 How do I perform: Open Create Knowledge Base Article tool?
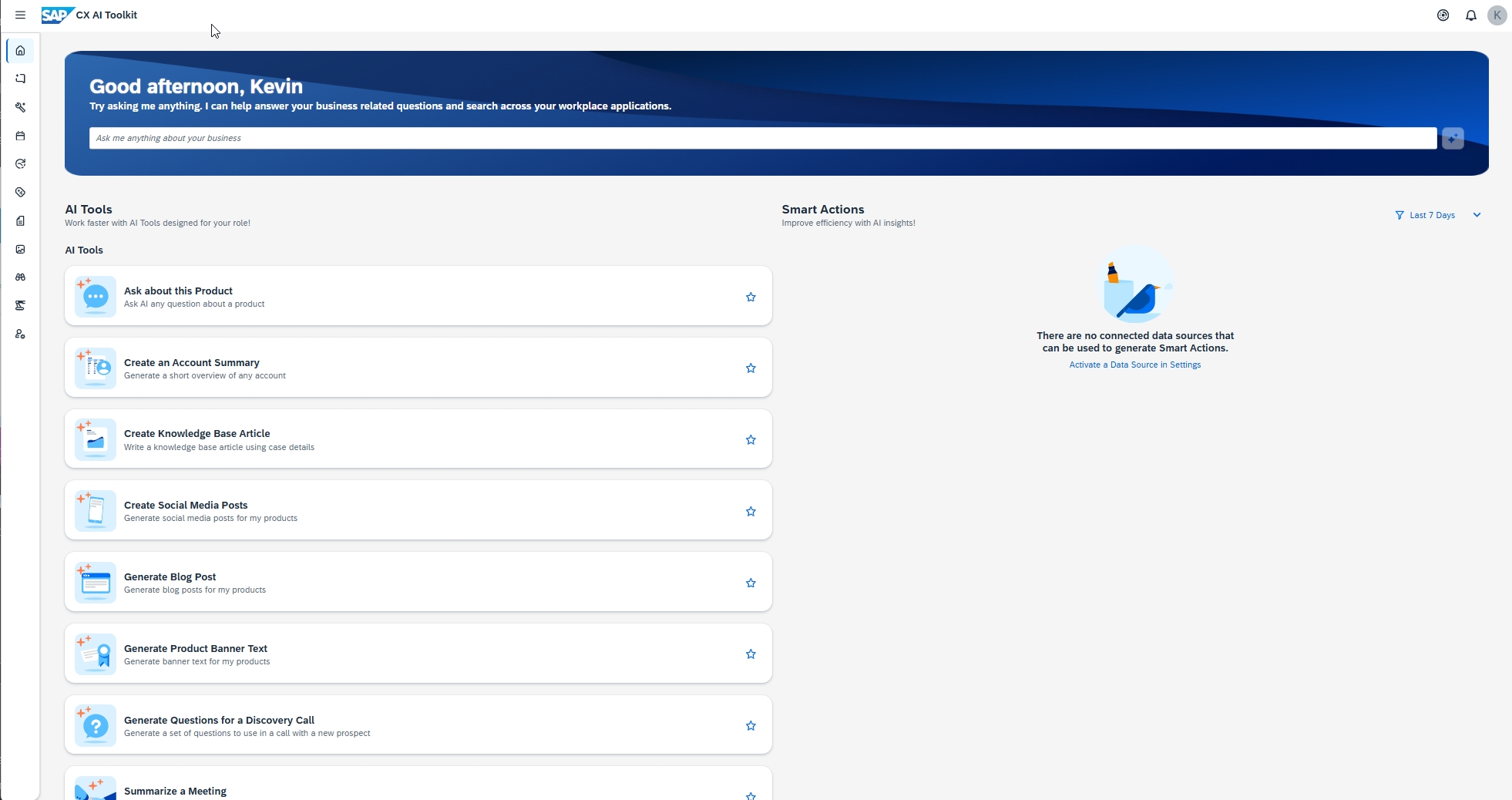click(x=418, y=439)
